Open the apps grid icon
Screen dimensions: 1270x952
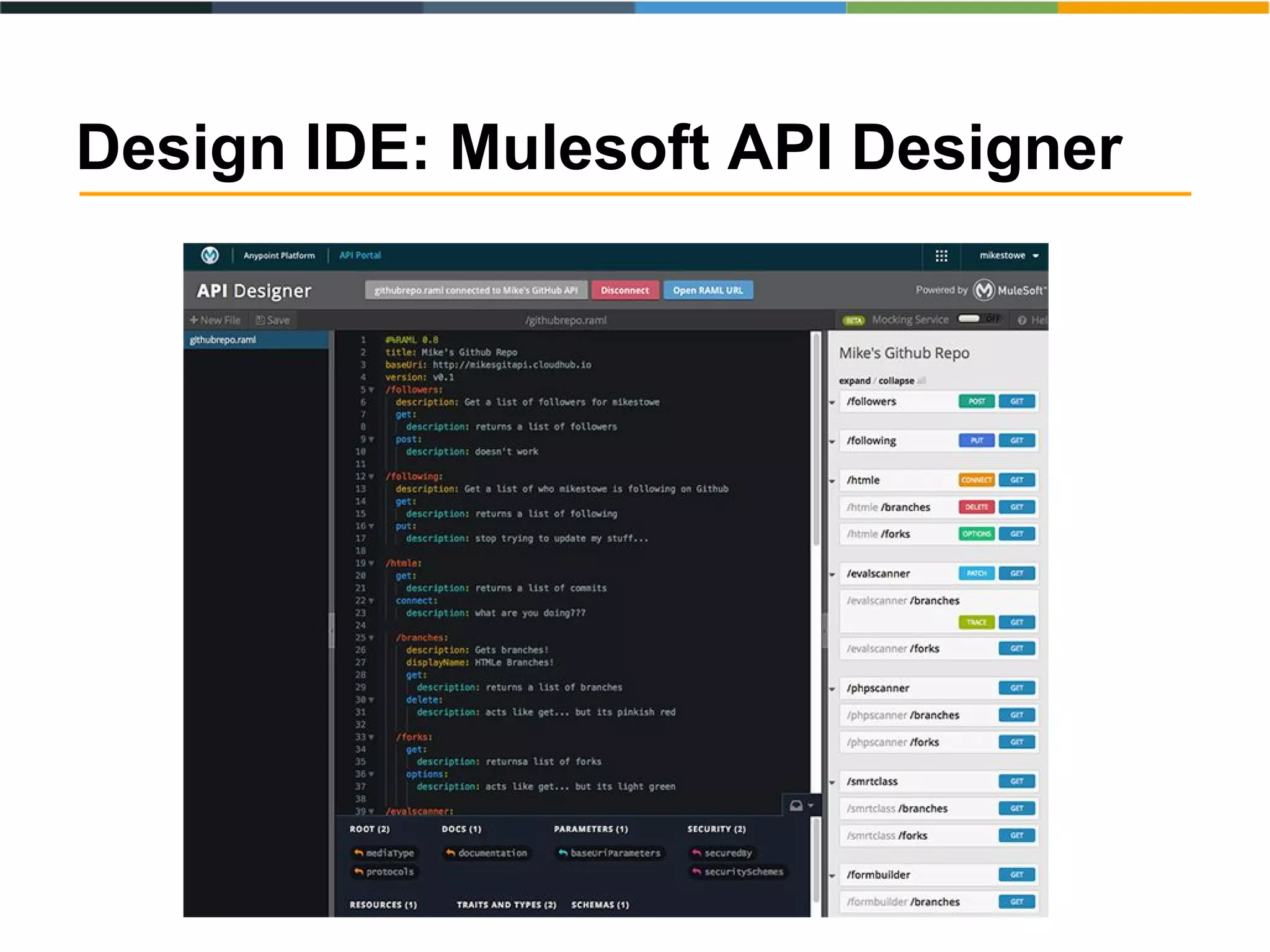coord(941,256)
